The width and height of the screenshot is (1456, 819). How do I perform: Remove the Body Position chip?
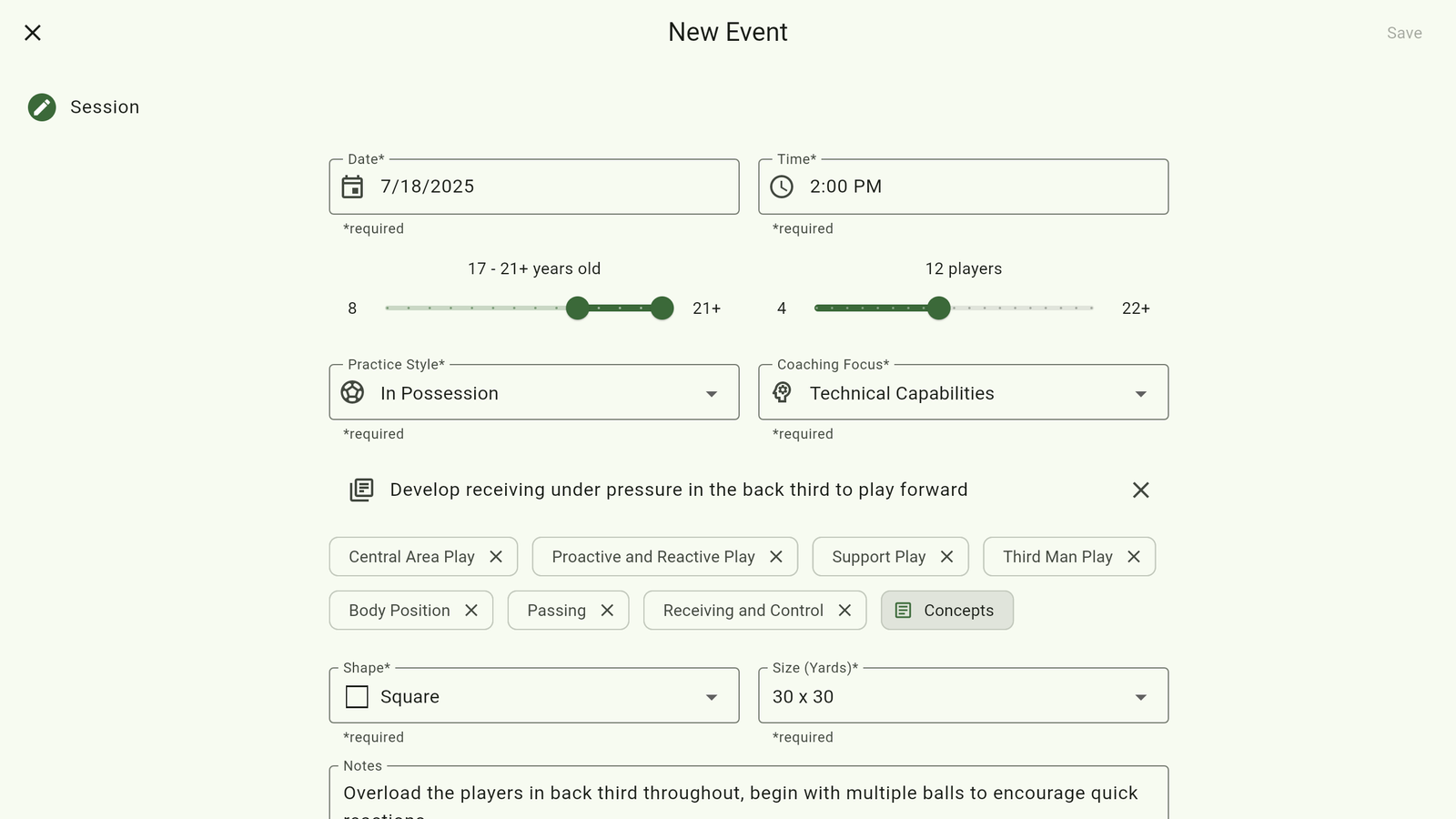471,611
